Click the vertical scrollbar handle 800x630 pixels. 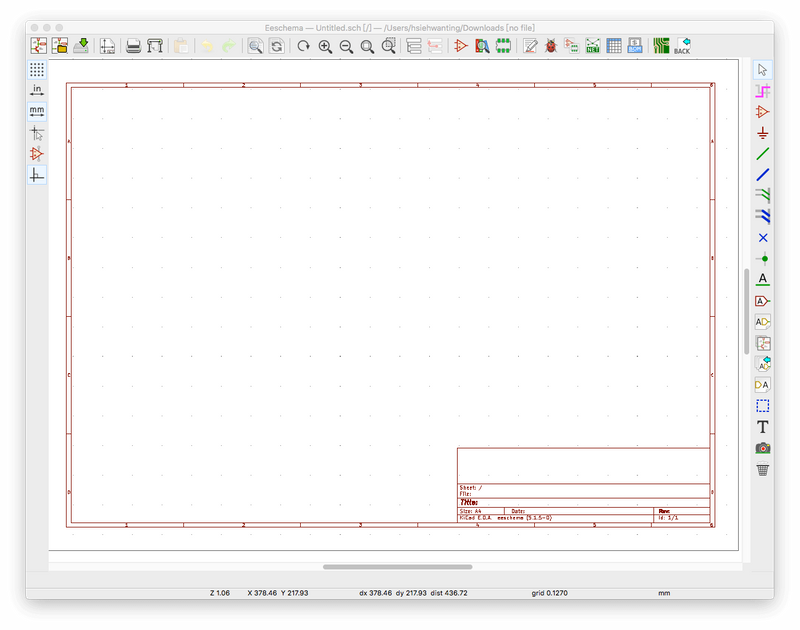click(x=745, y=310)
